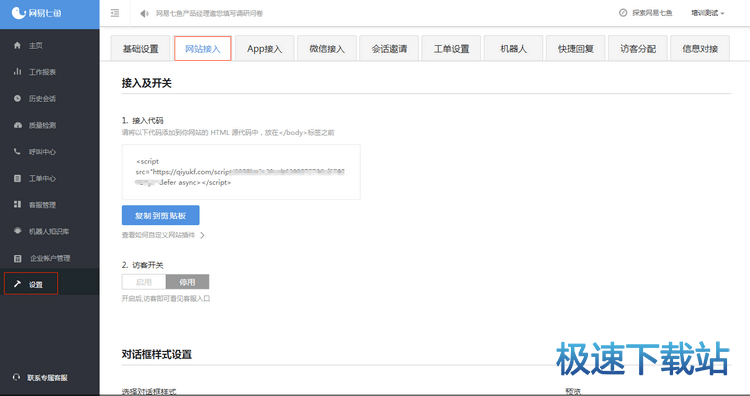
Task: Click the 2. 访客开关 label
Action: point(143,265)
